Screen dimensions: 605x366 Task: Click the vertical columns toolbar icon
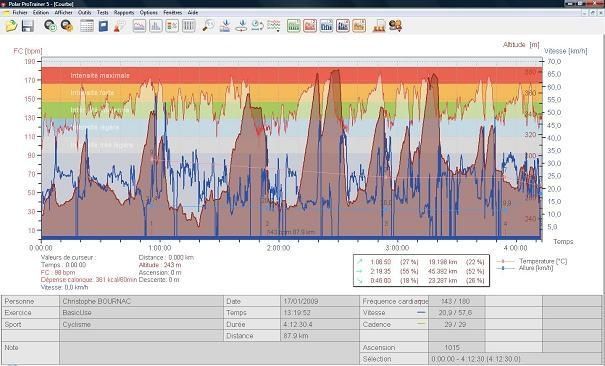coord(188,26)
